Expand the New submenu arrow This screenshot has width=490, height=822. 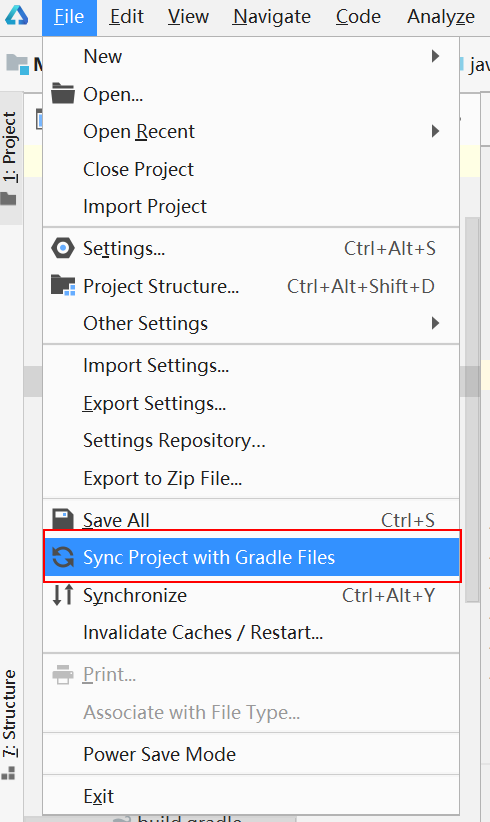click(435, 56)
